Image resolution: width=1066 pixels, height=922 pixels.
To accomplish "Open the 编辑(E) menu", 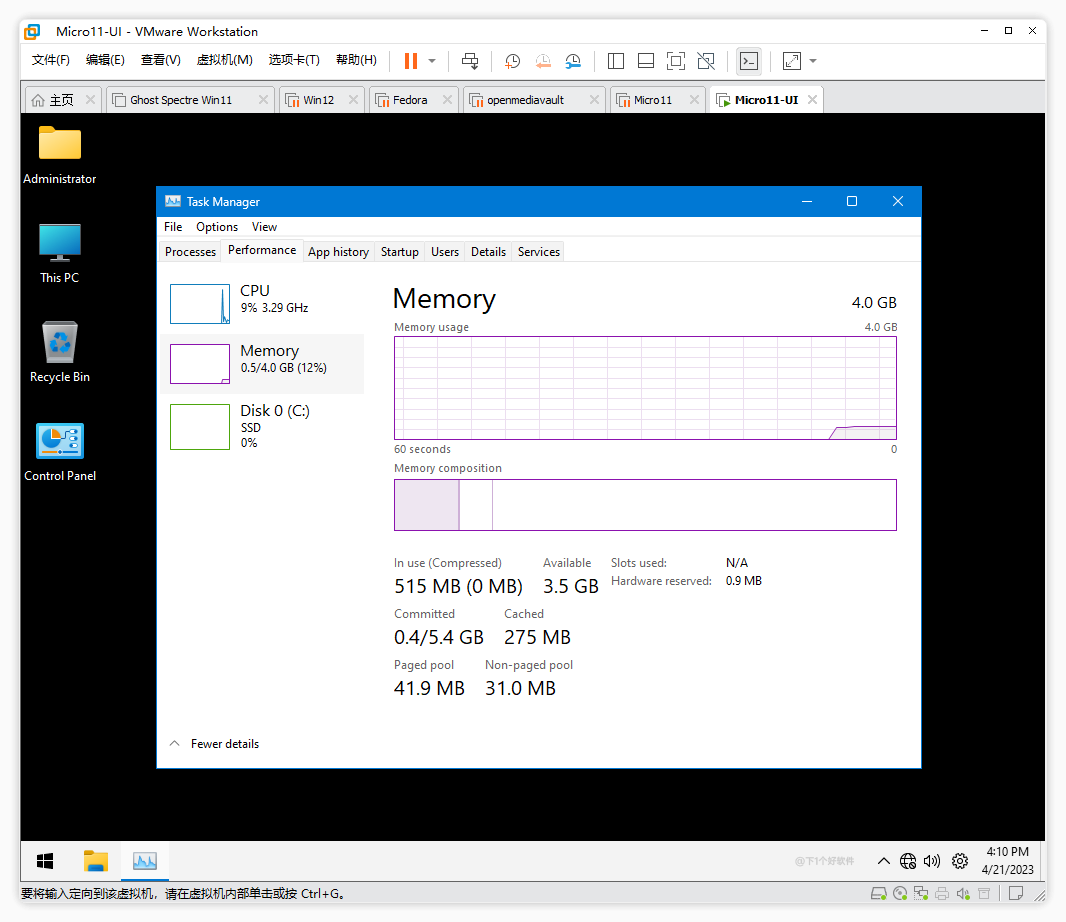I will click(x=105, y=60).
